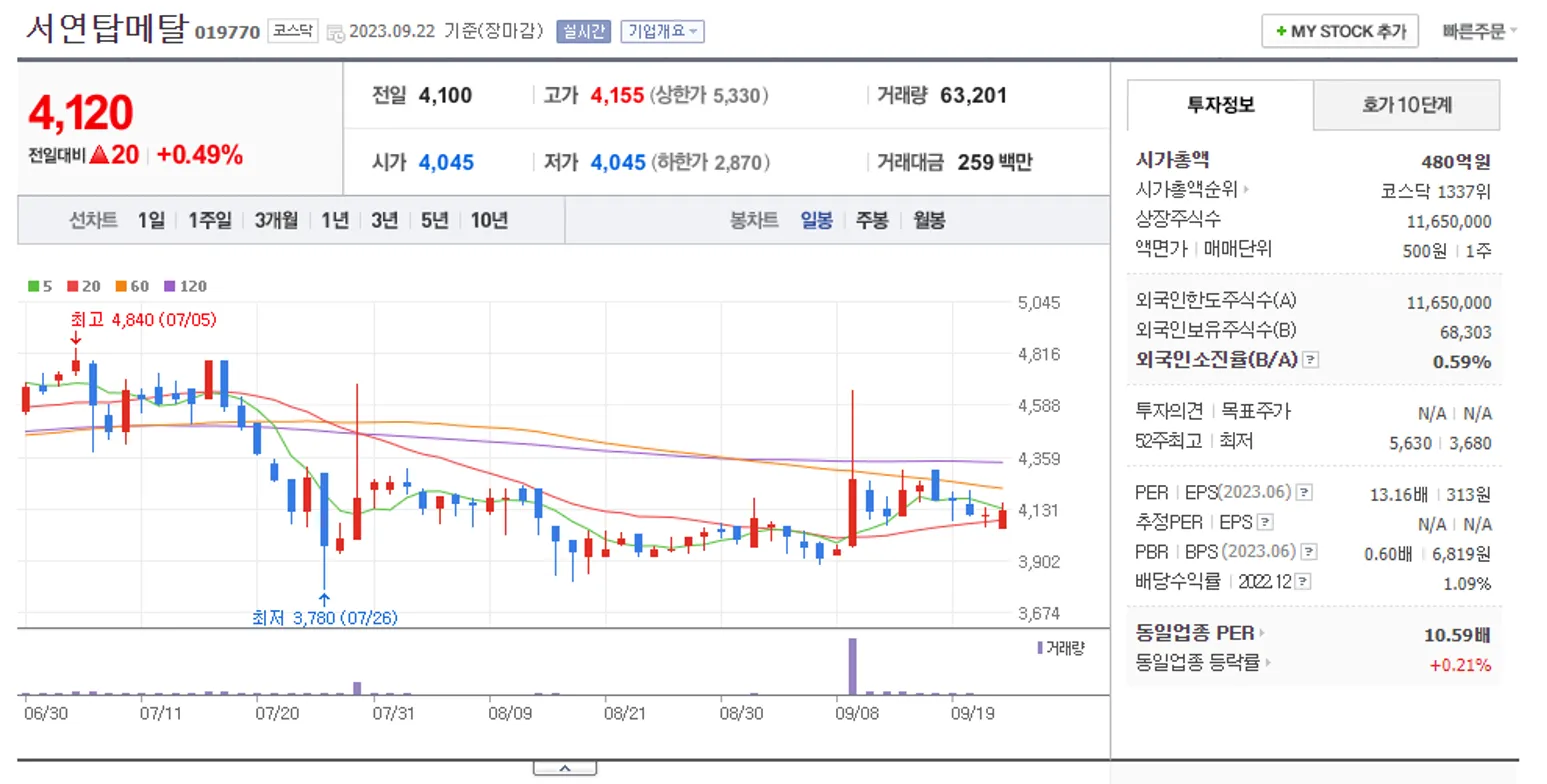This screenshot has width=1547, height=784.
Task: Click the 외국인소진율 value 0.59%
Action: coord(1462,361)
